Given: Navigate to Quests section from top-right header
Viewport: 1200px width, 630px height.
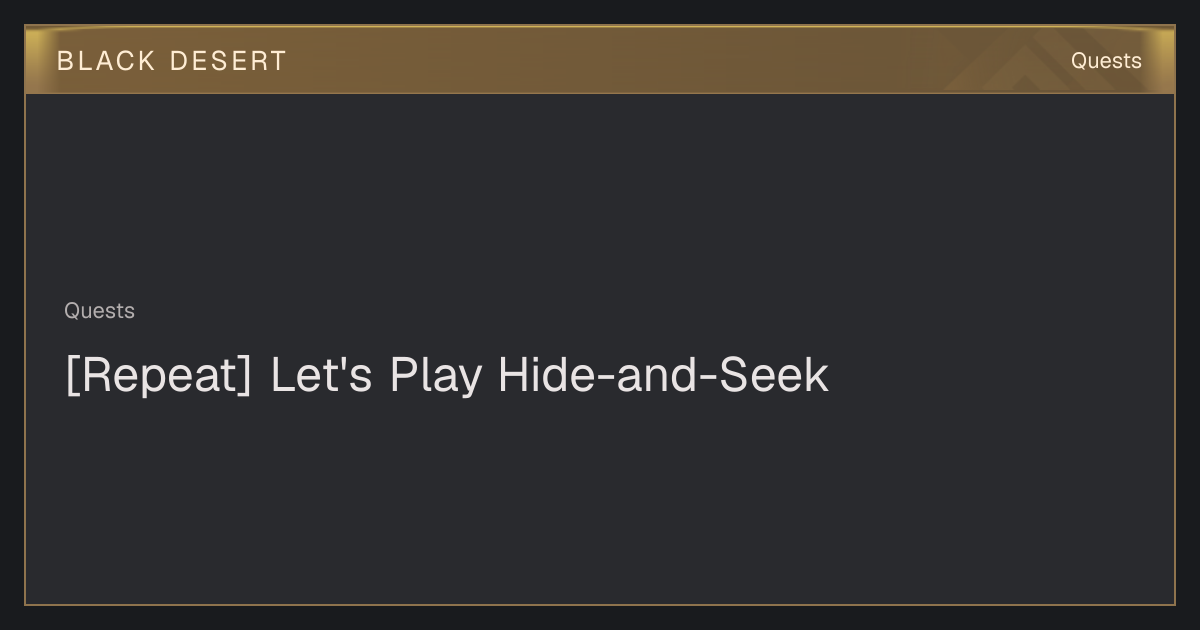Looking at the screenshot, I should pos(1106,61).
